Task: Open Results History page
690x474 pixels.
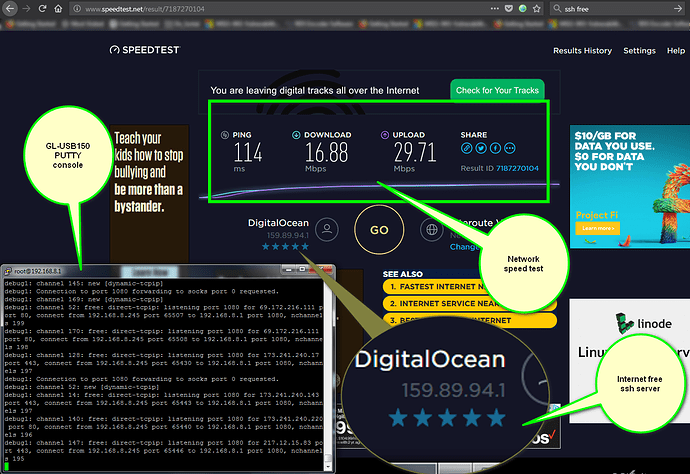Action: (x=582, y=50)
